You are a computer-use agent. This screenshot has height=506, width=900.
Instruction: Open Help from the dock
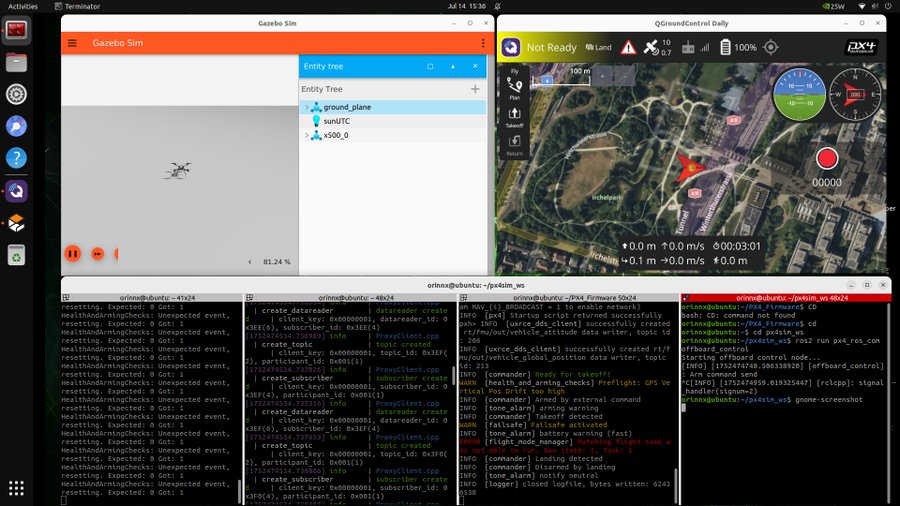point(16,158)
